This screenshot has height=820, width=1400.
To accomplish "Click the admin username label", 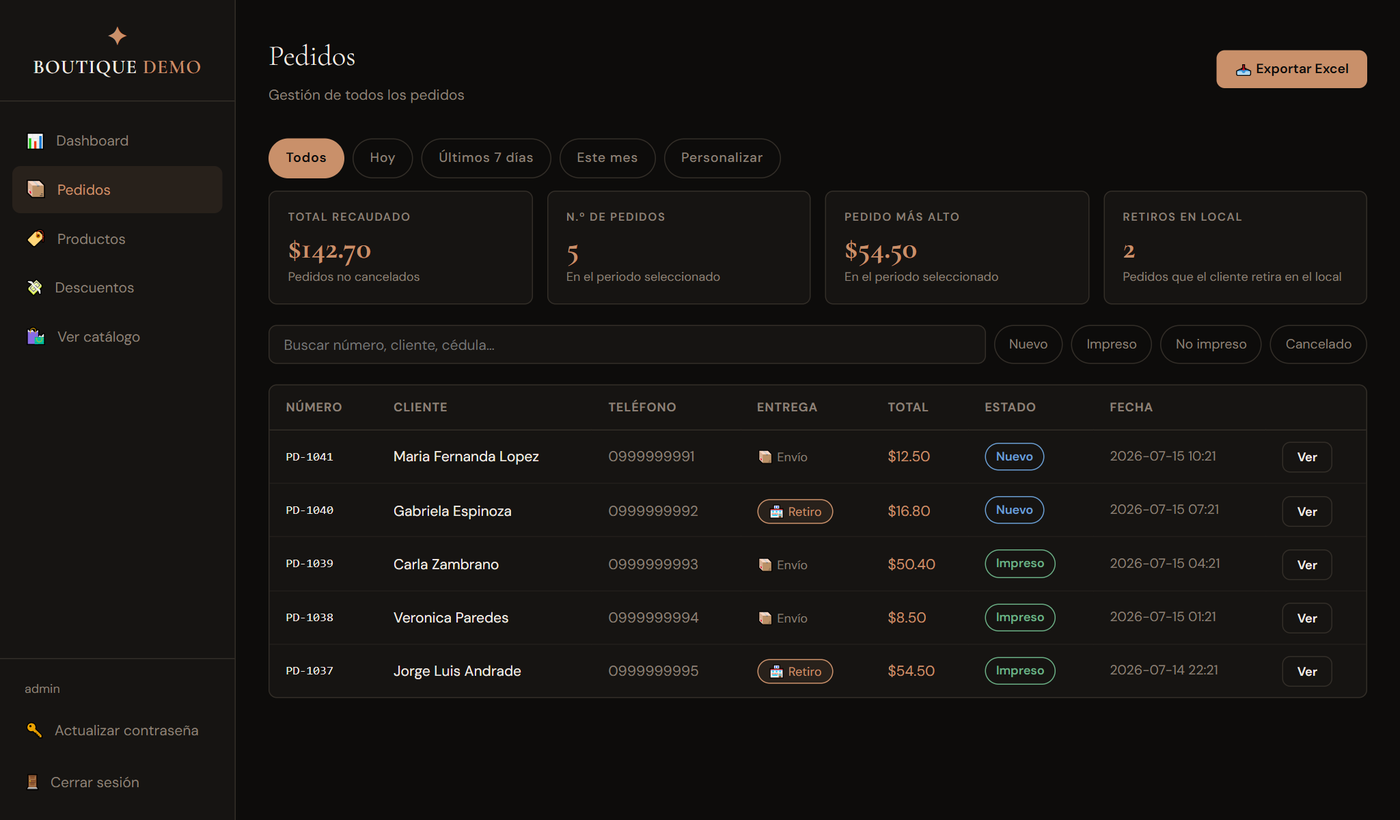I will click(x=42, y=689).
